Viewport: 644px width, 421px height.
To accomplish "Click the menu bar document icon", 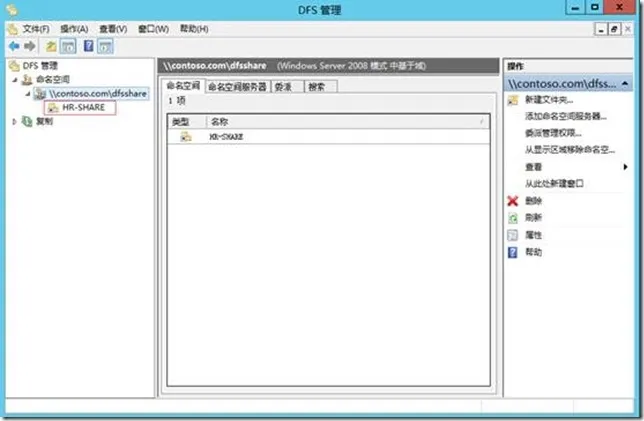I will click(x=13, y=29).
